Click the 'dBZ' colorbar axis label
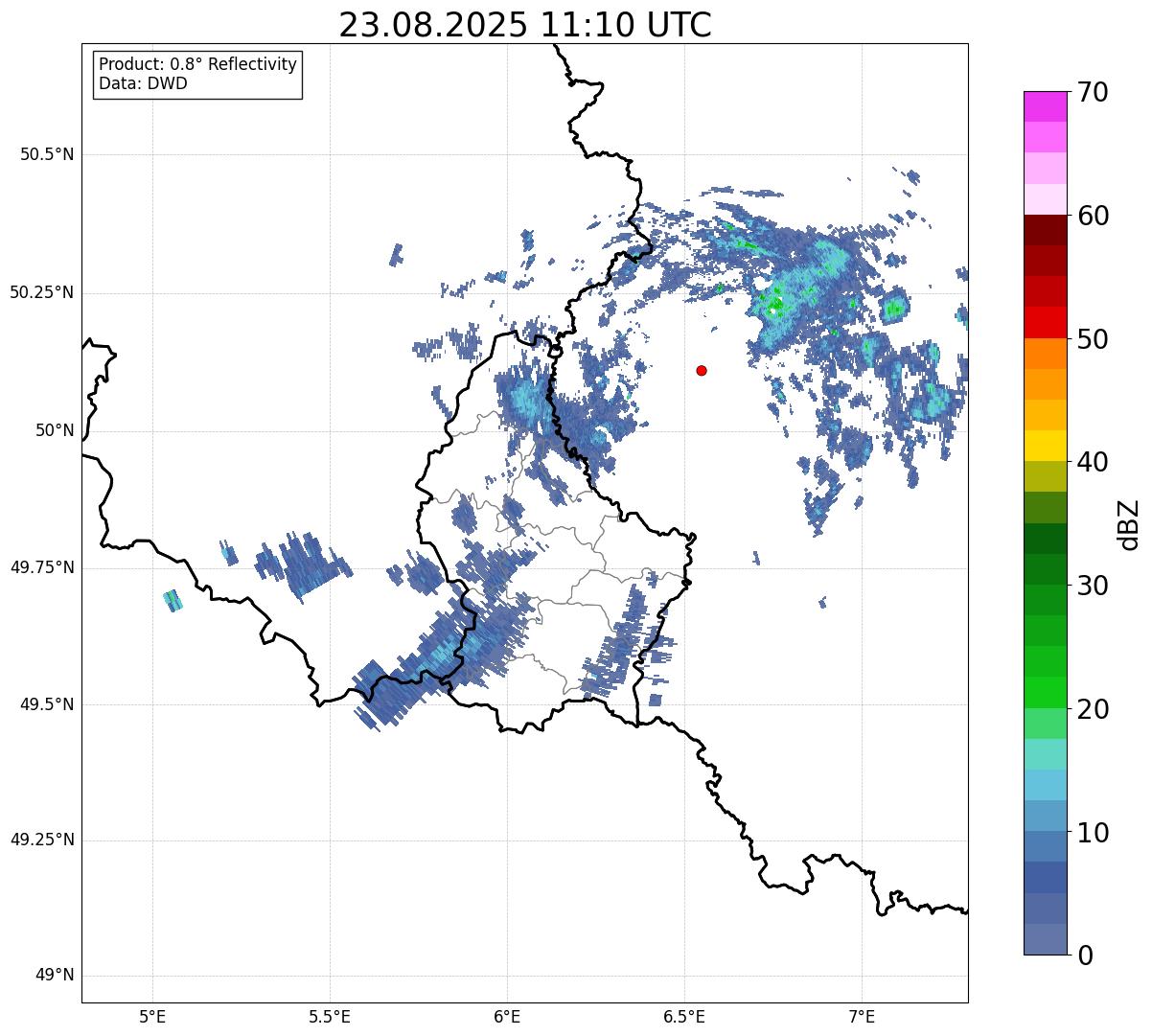The height and width of the screenshot is (1036, 1152). point(1130,524)
